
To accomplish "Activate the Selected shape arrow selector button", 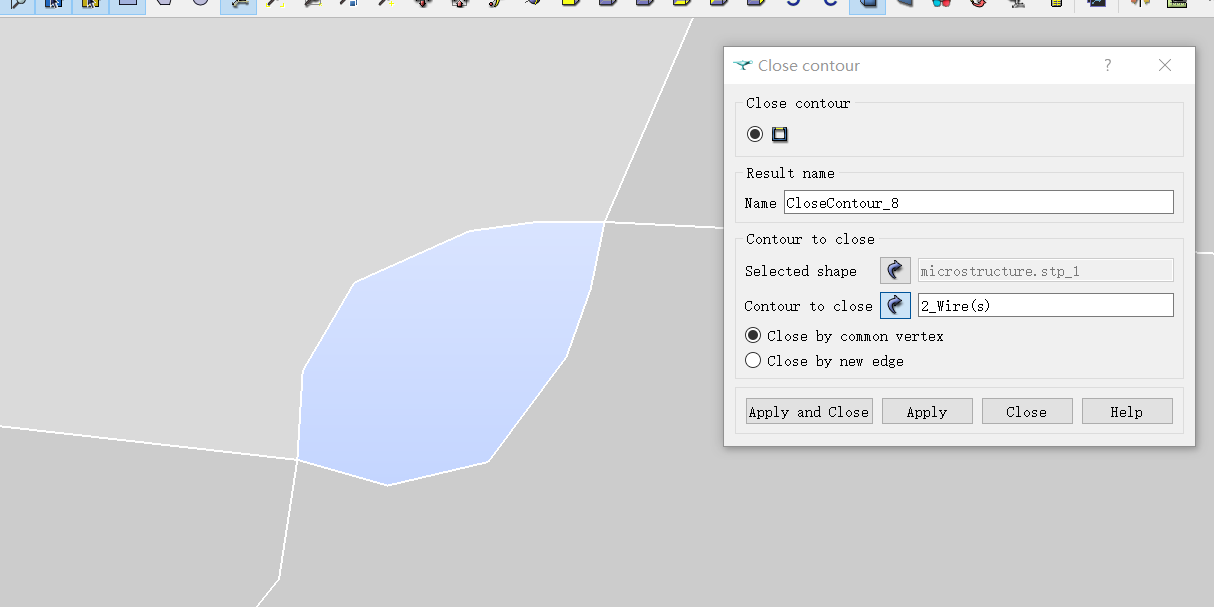I will tap(895, 270).
